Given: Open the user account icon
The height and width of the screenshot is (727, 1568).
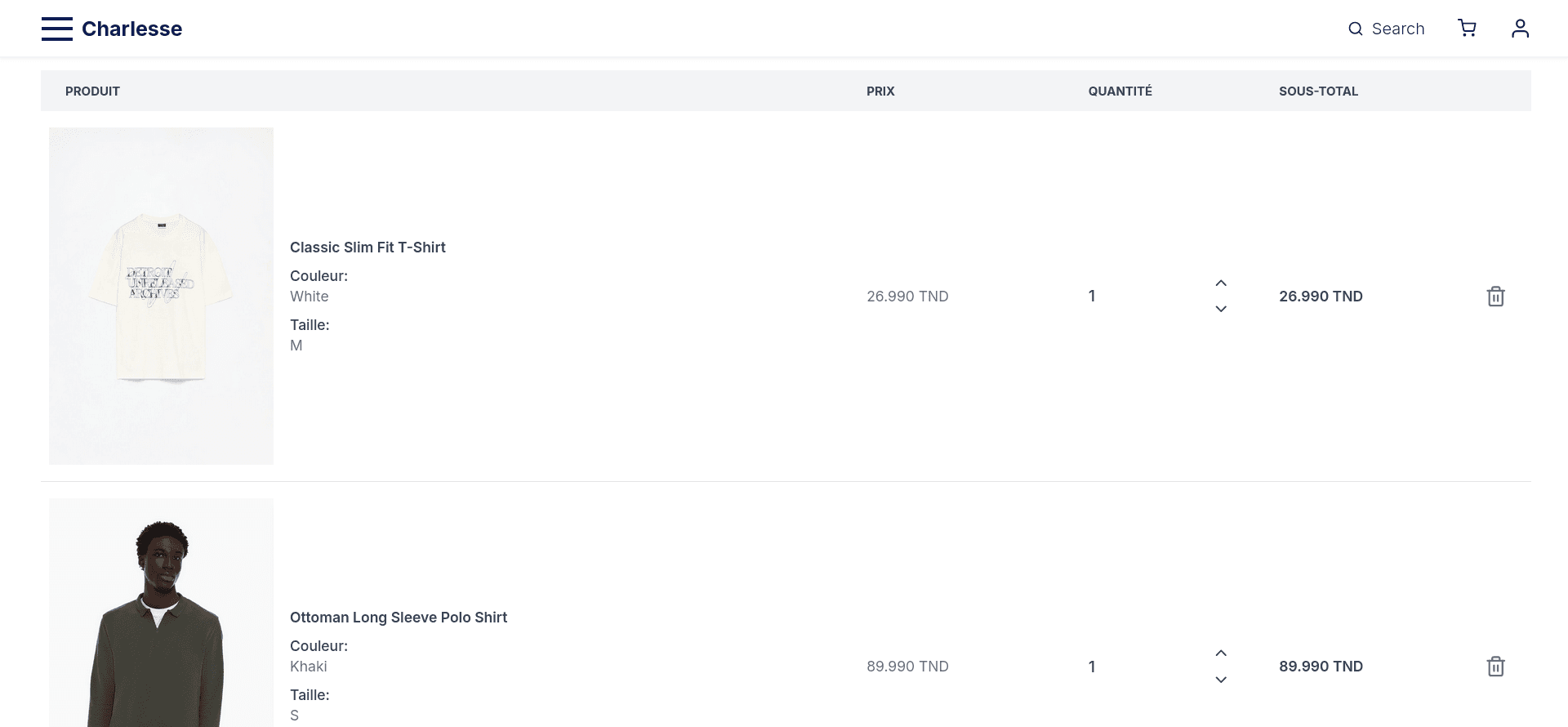Looking at the screenshot, I should point(1520,29).
